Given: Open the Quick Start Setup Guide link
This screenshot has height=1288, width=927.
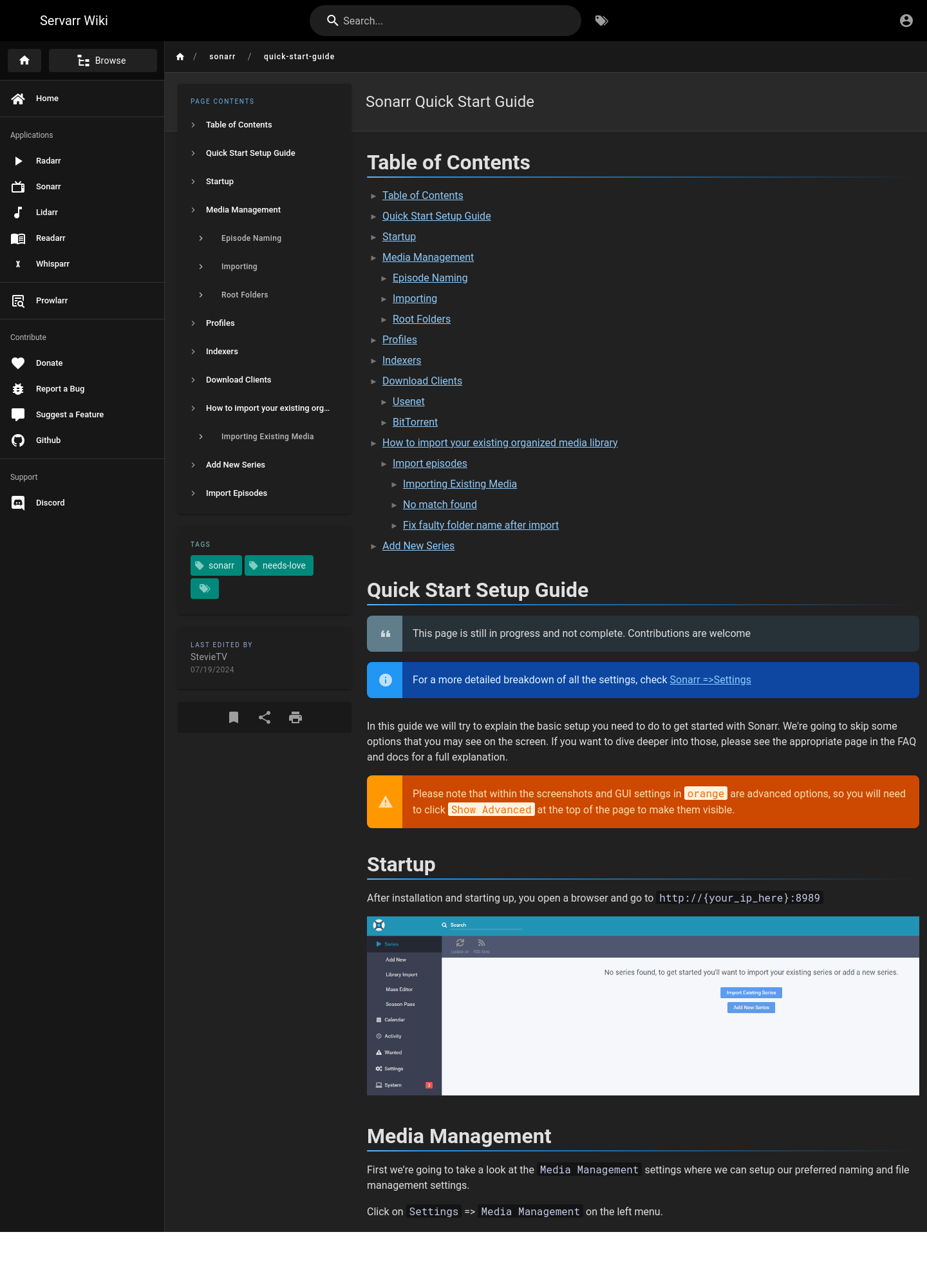Looking at the screenshot, I should click(436, 216).
